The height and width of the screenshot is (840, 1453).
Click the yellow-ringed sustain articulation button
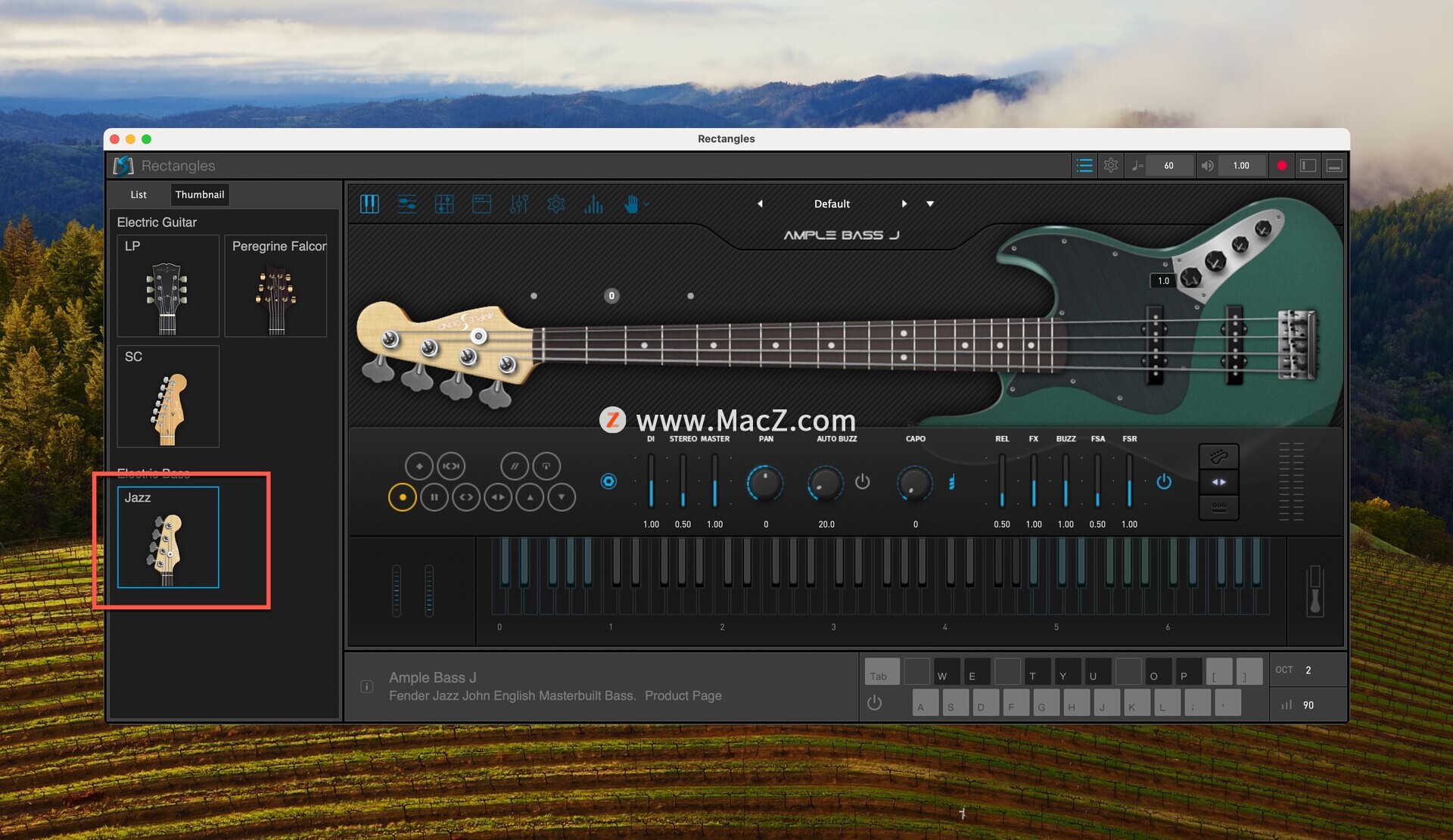[403, 497]
